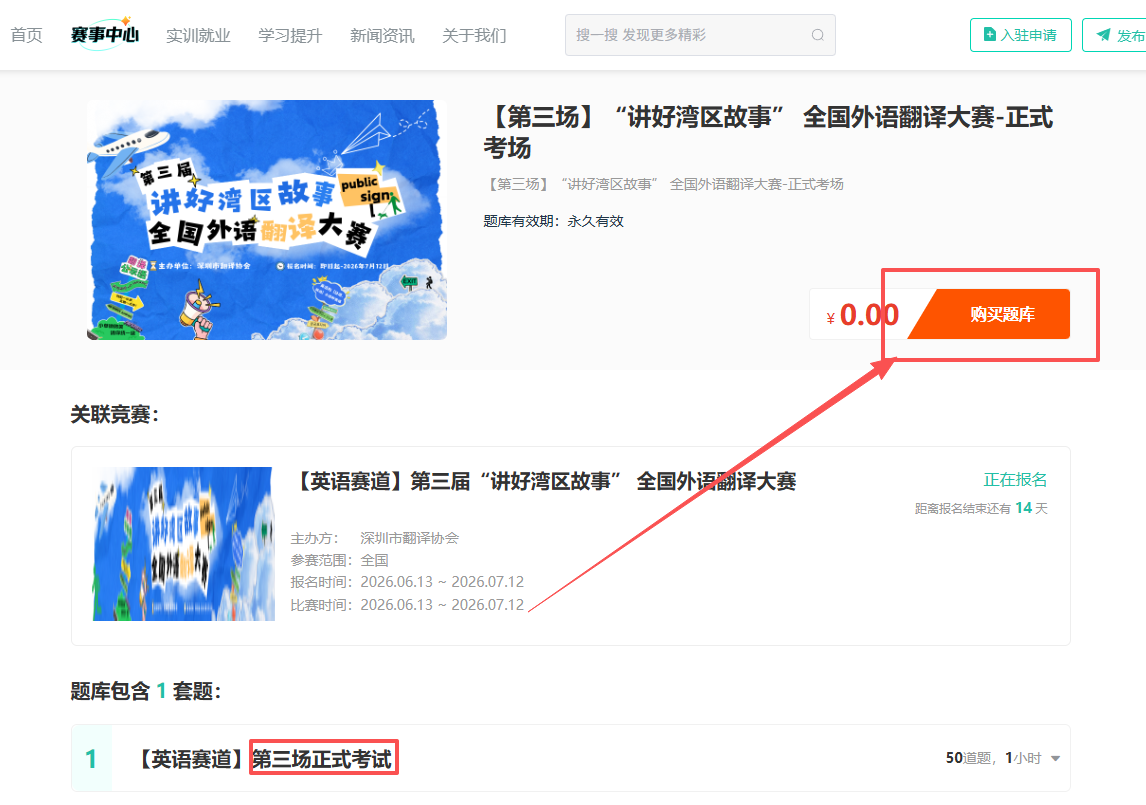Open the 赛事中心 nav tab
This screenshot has height=805, width=1146.
pos(105,34)
